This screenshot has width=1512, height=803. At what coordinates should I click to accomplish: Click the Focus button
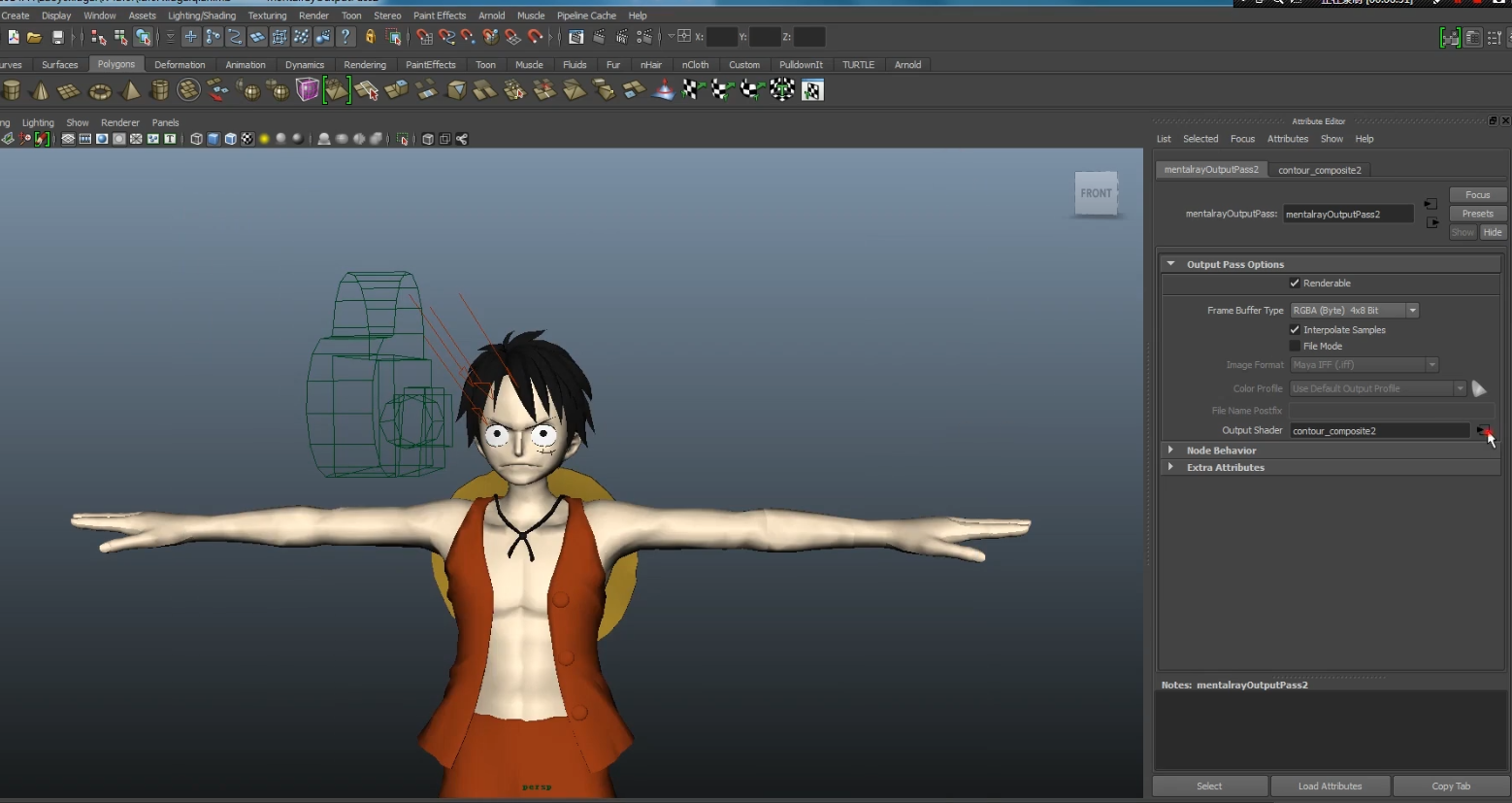point(1477,195)
